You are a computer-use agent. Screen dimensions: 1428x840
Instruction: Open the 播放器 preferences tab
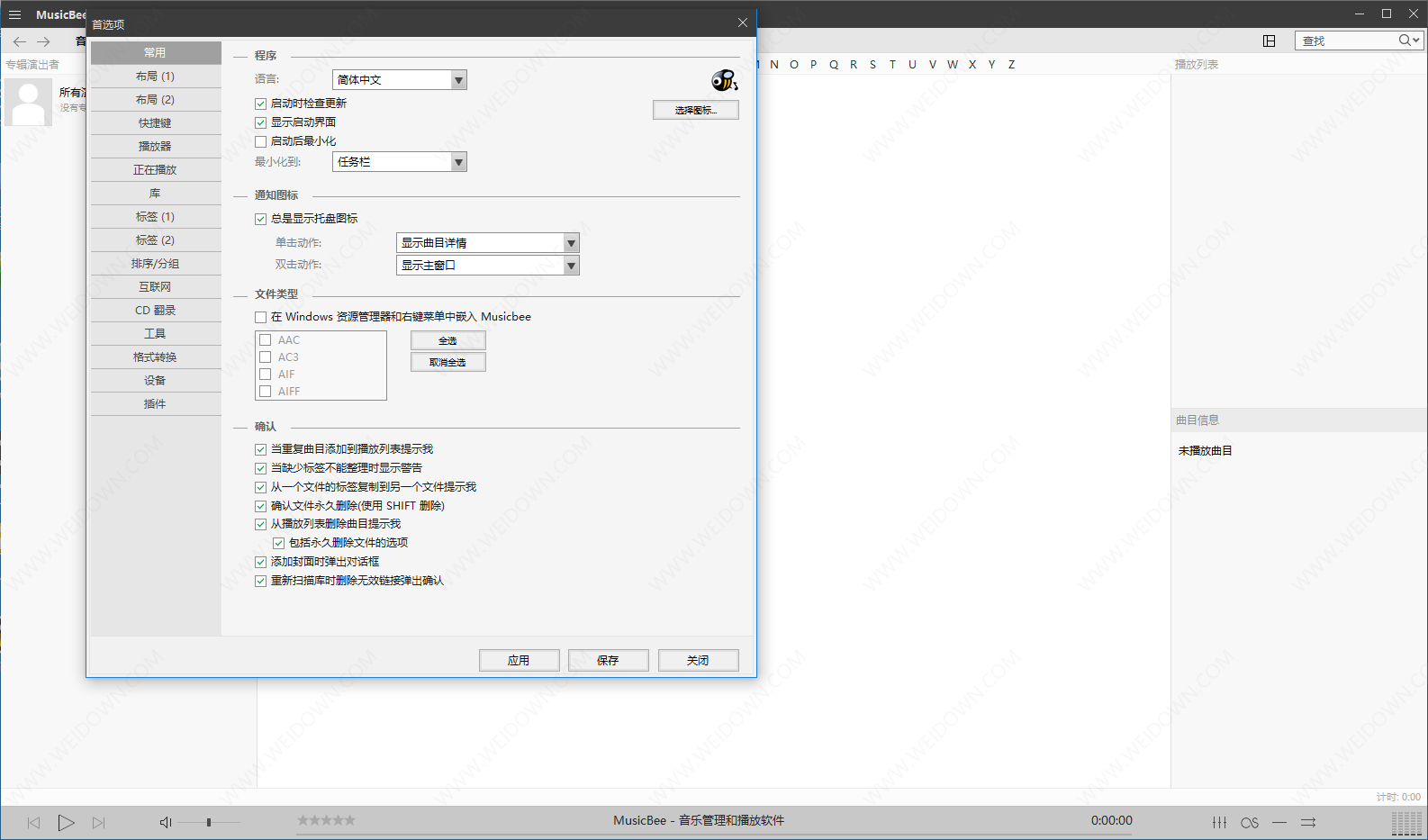(x=156, y=147)
